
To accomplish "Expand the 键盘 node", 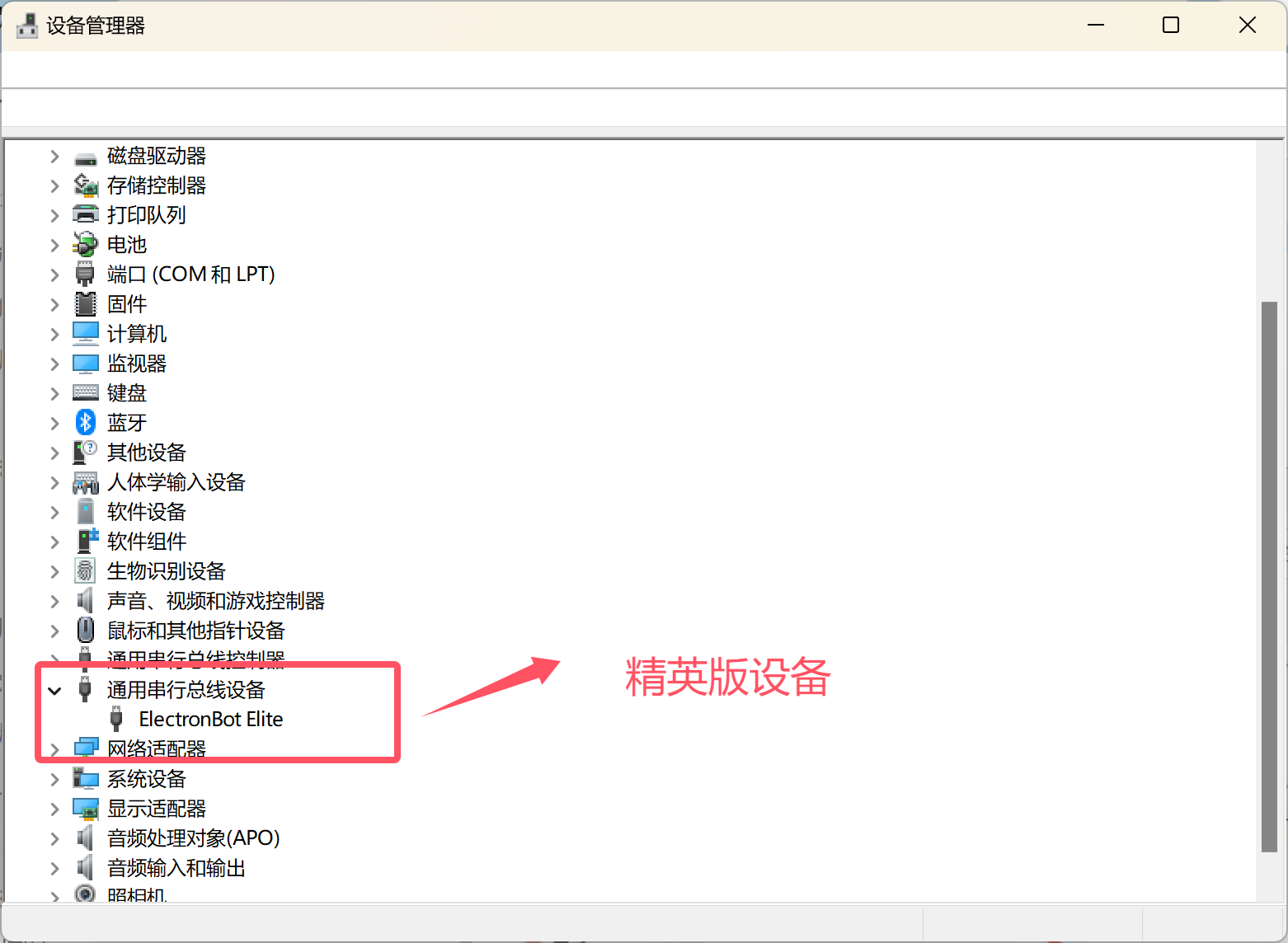I will tap(54, 394).
